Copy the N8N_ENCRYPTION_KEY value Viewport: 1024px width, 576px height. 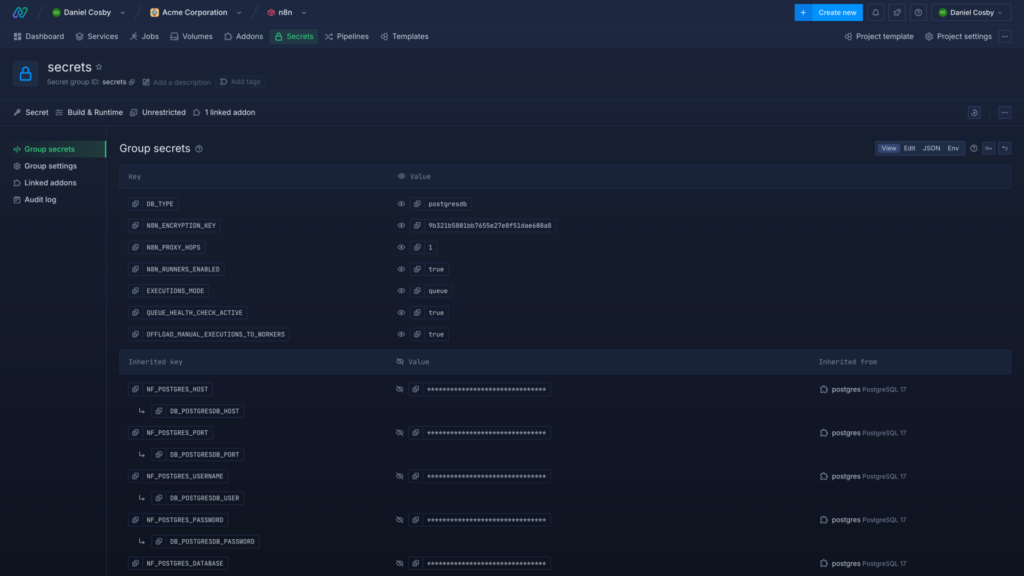point(417,226)
